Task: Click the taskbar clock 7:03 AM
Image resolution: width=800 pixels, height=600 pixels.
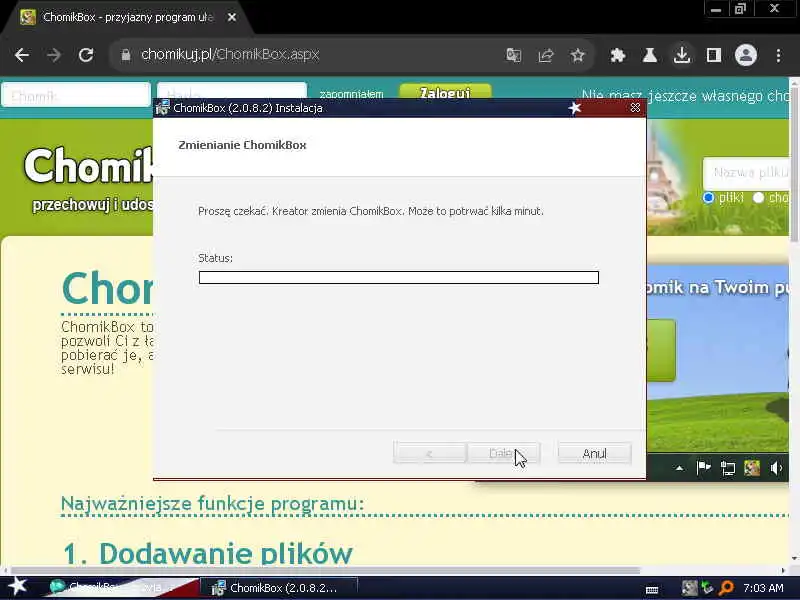Action: point(763,588)
